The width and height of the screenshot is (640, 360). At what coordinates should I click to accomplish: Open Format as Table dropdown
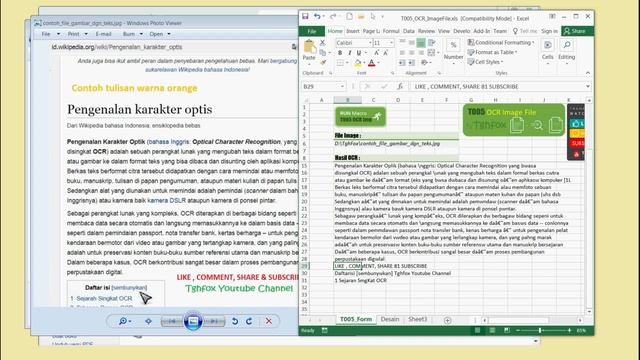[492, 52]
